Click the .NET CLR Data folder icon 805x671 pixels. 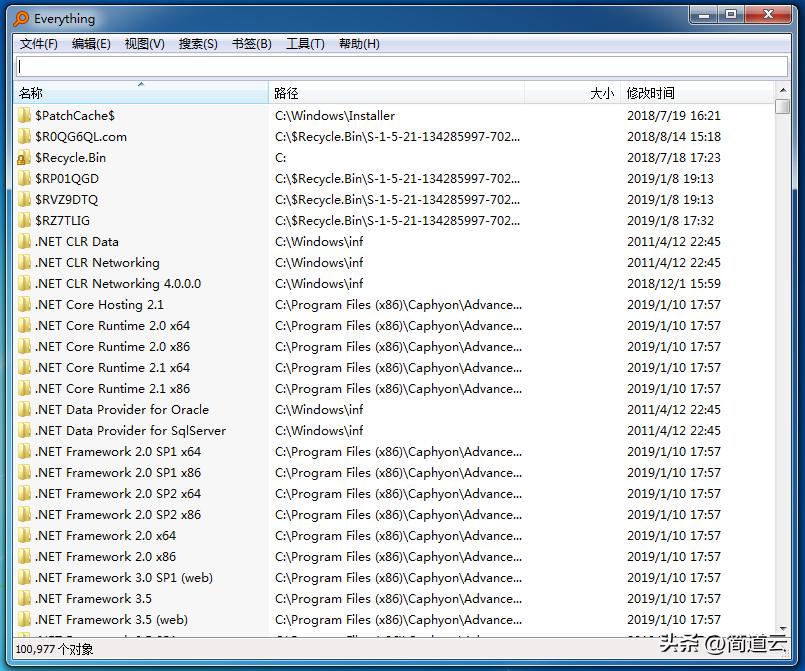pos(24,242)
